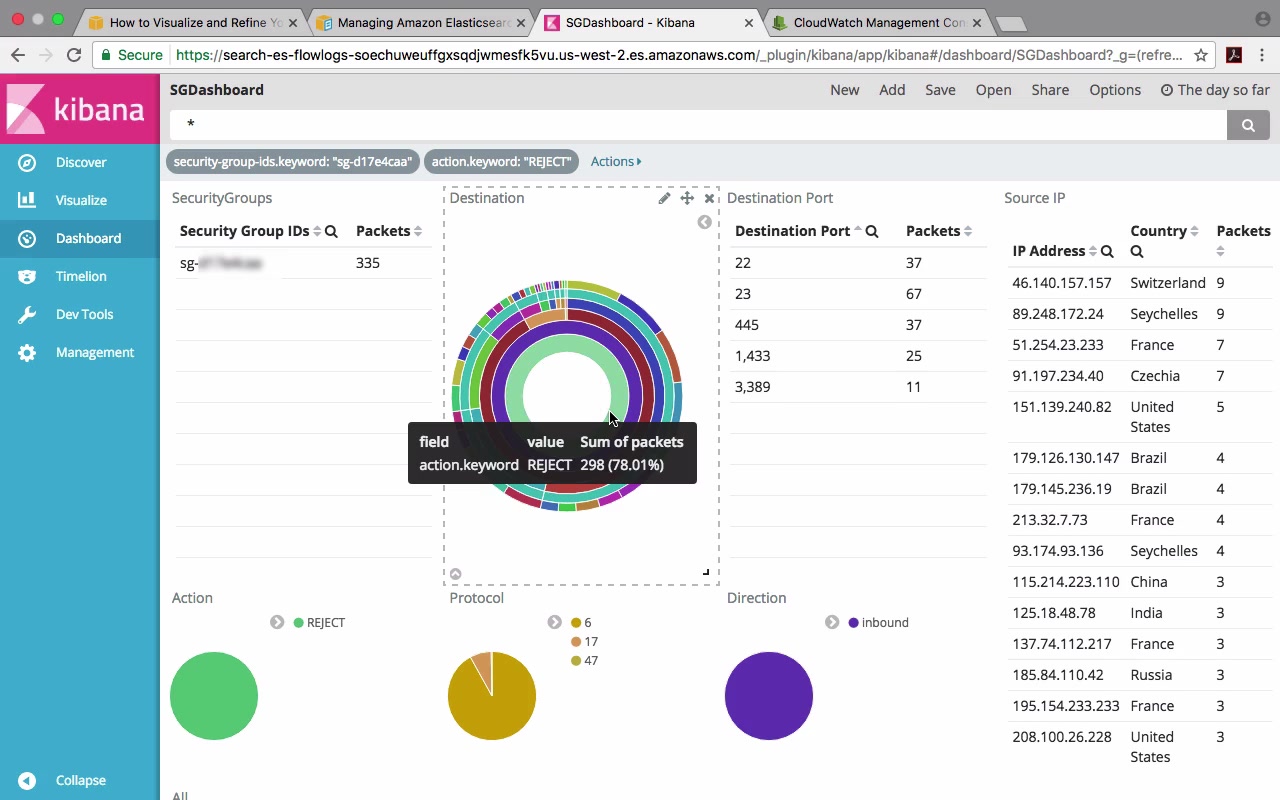The height and width of the screenshot is (800, 1280).
Task: Click the Save dashboard button
Action: click(x=940, y=90)
